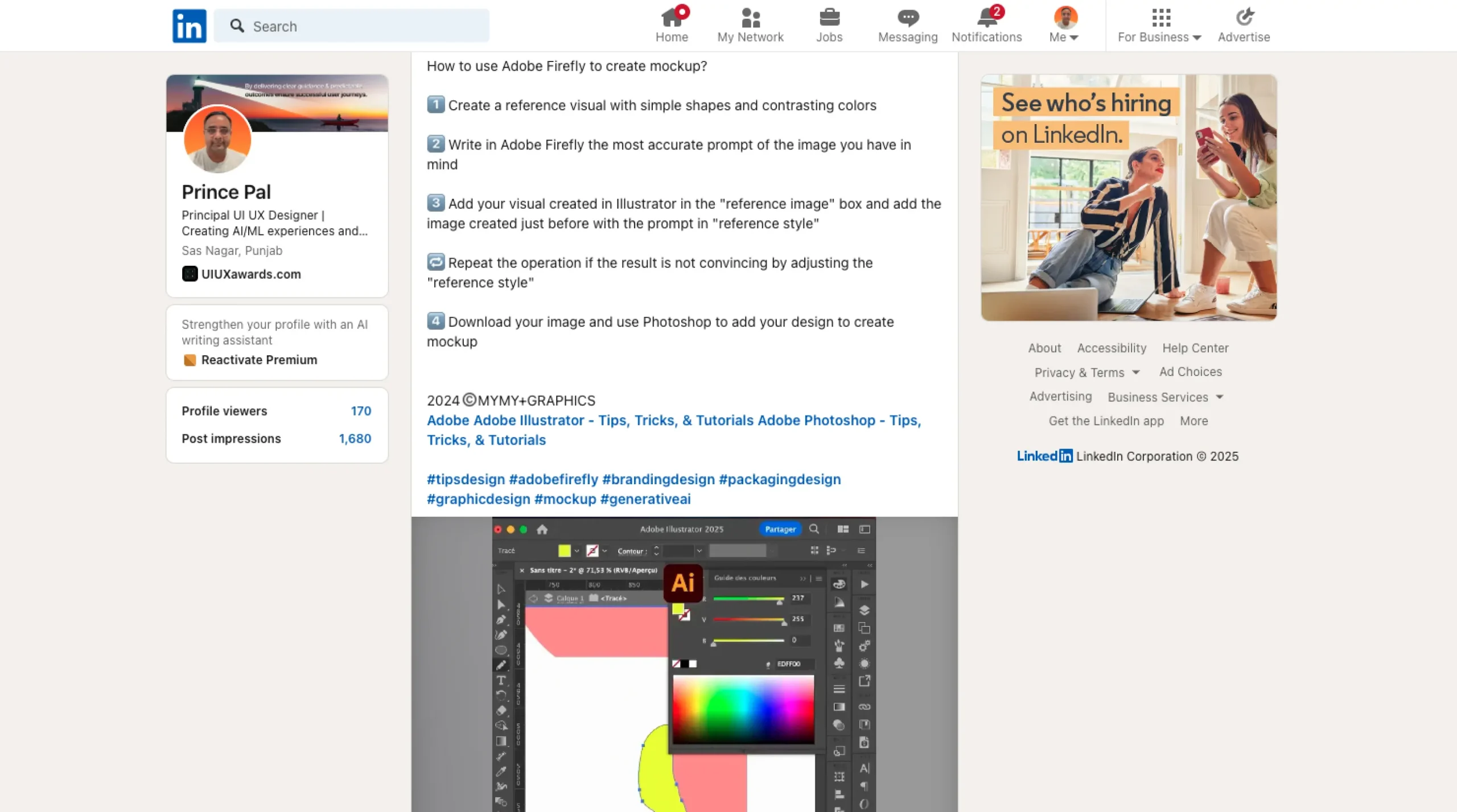The image size is (1457, 812).
Task: Click the See who's hiring ad
Action: coord(1129,197)
